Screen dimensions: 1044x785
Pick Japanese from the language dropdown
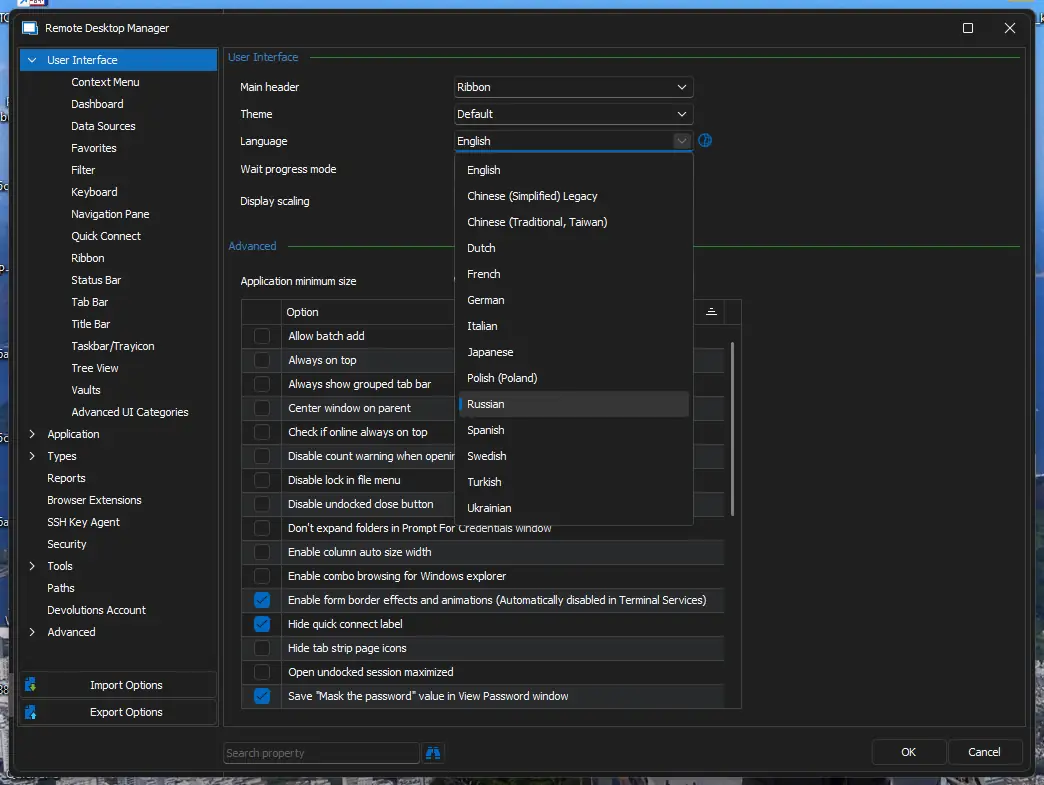[x=573, y=352]
